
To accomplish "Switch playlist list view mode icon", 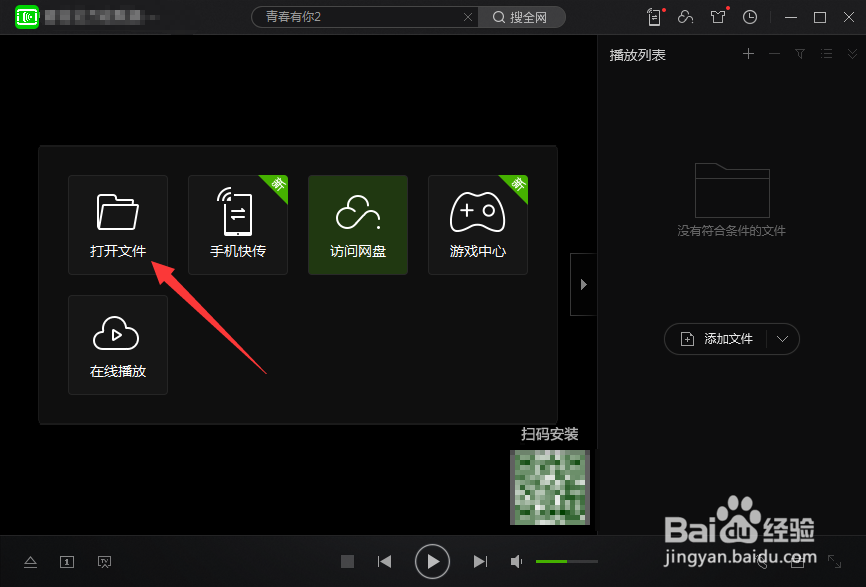I will [826, 54].
